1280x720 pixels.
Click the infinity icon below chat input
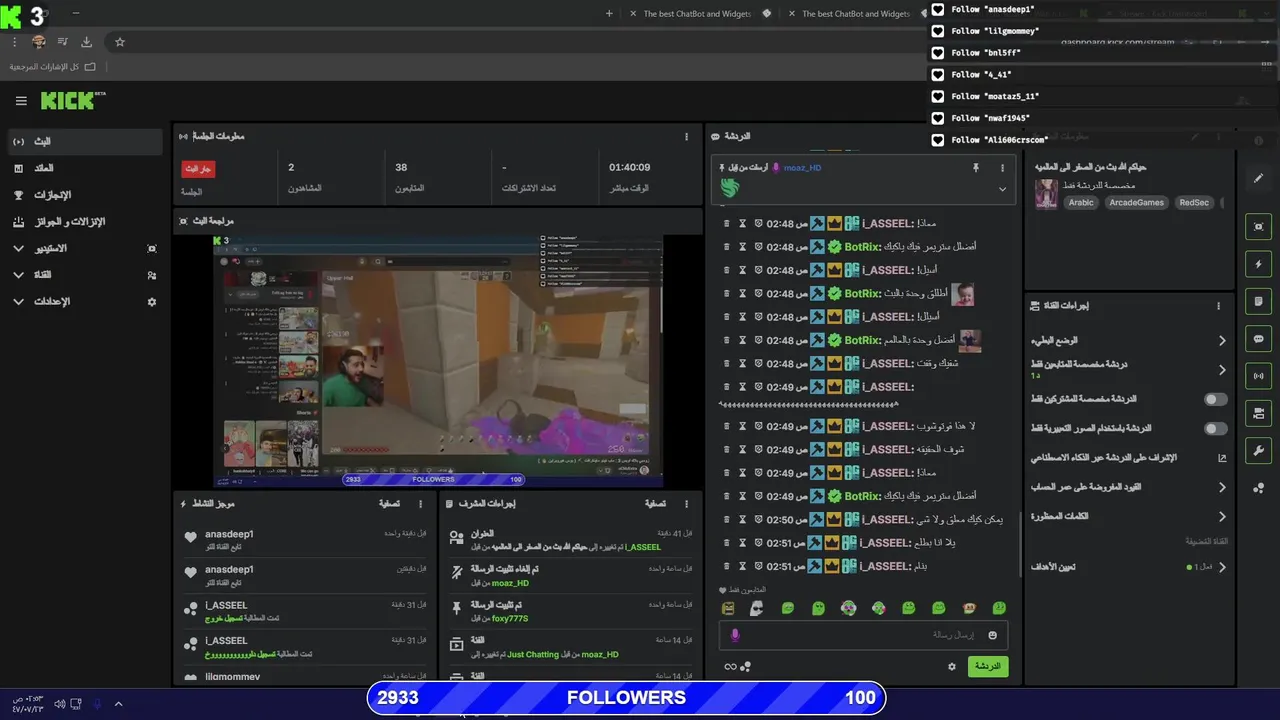click(730, 667)
